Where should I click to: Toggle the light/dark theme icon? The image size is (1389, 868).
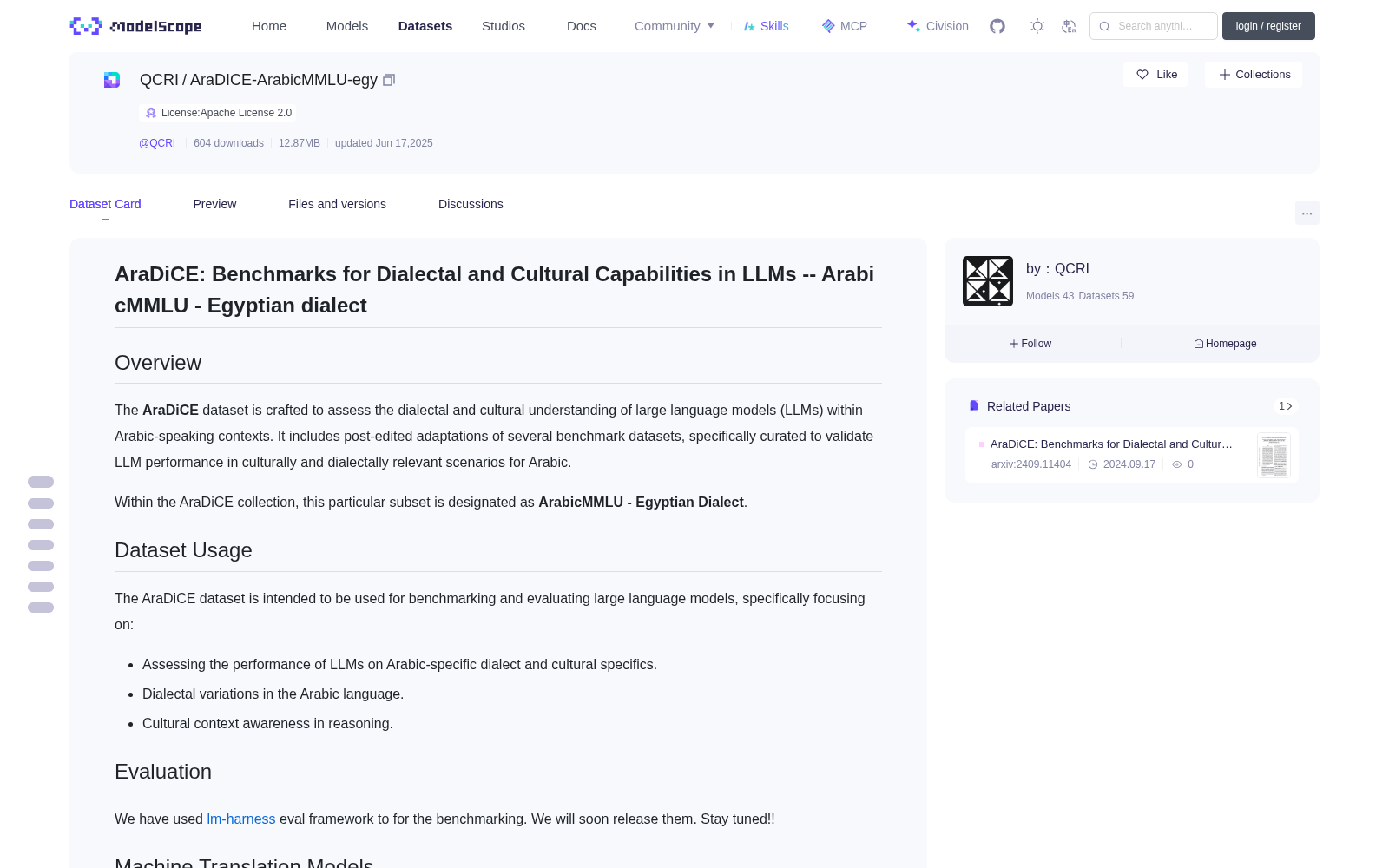(x=1037, y=26)
